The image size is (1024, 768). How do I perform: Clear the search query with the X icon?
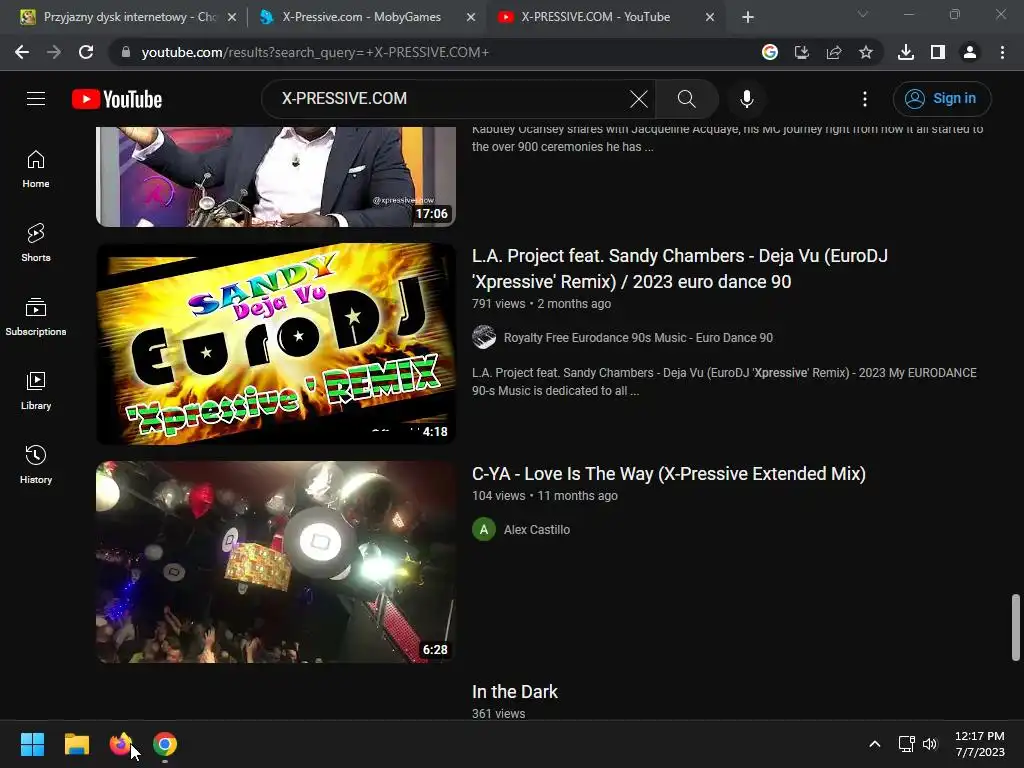point(639,99)
